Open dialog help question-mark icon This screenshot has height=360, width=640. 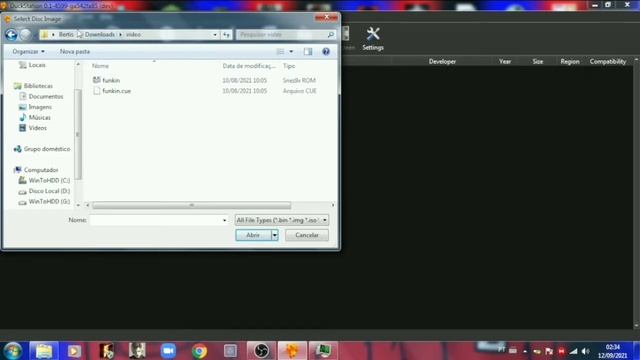pyautogui.click(x=326, y=51)
